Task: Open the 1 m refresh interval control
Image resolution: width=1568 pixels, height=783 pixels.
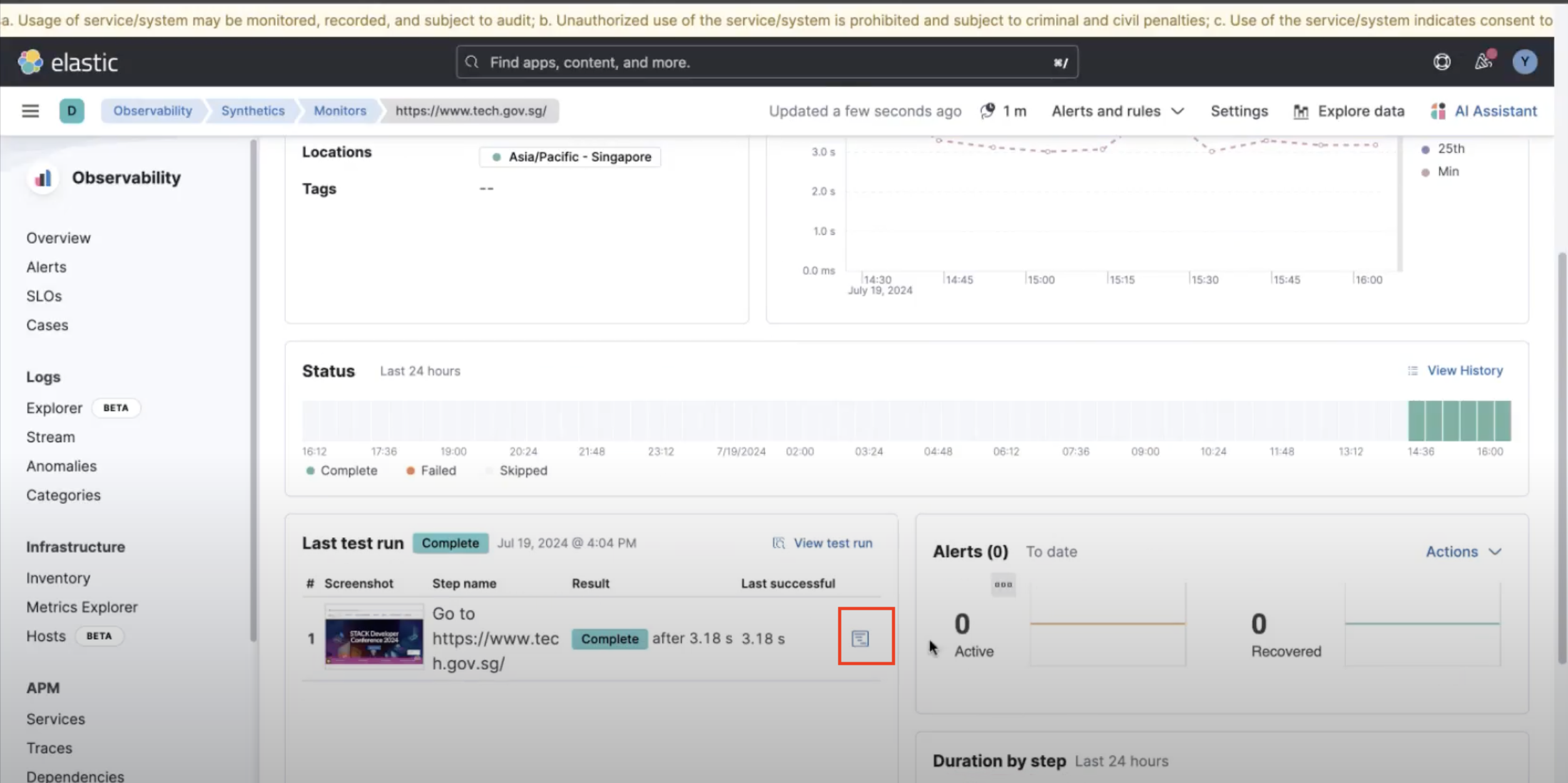Action: (x=1003, y=111)
